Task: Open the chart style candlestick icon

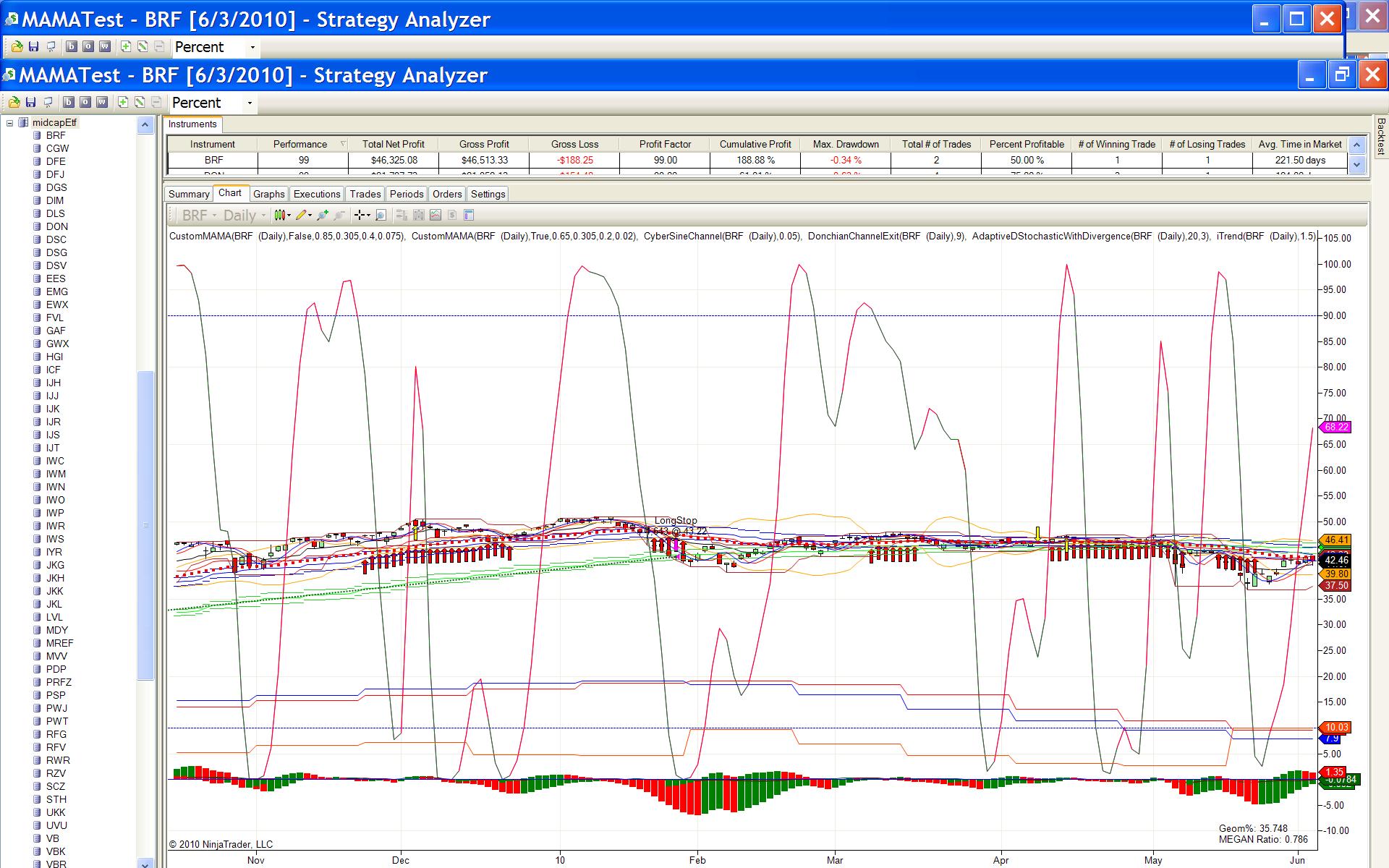Action: pos(280,215)
